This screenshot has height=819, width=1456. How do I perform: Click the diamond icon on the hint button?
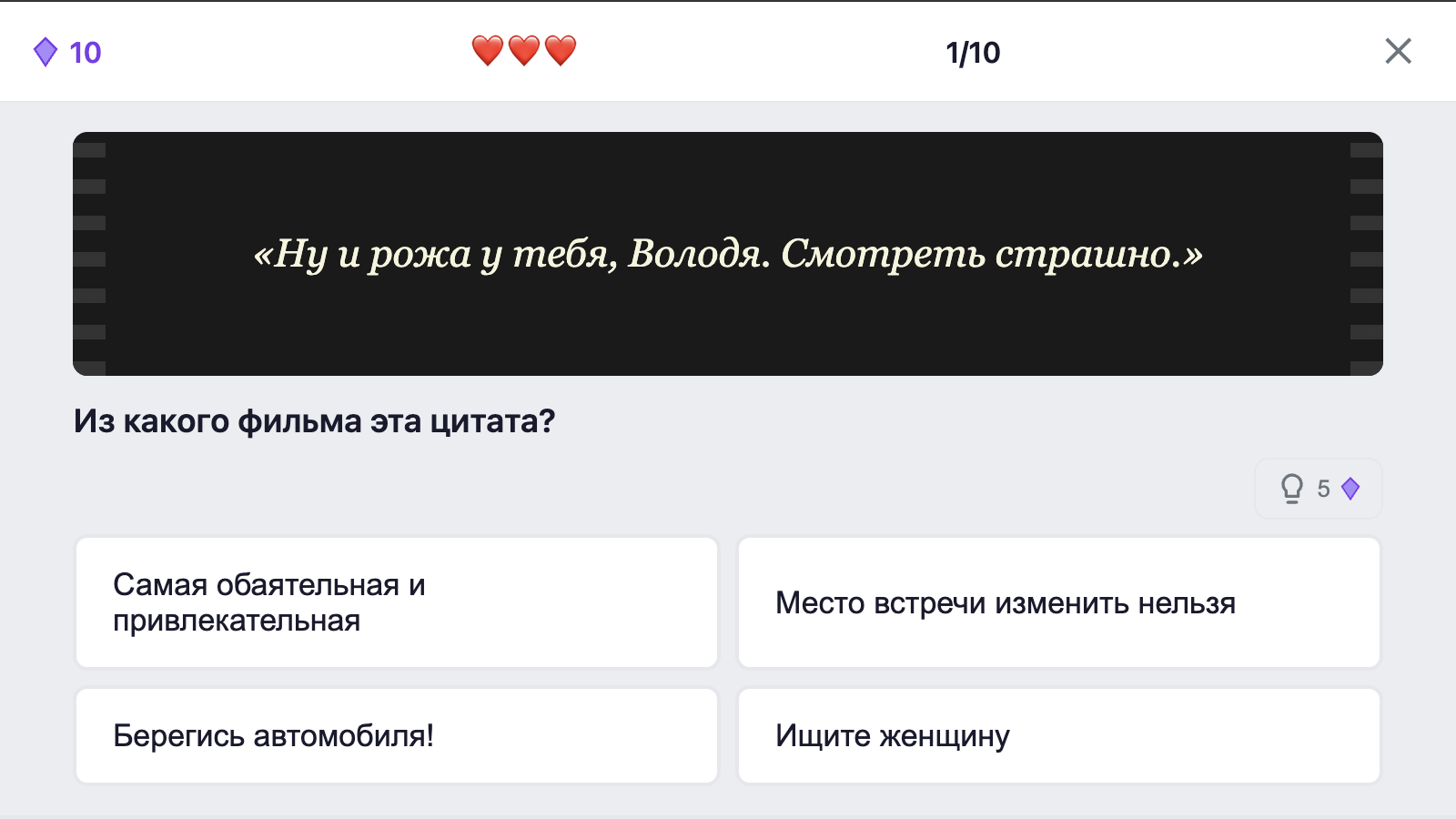pos(1350,489)
